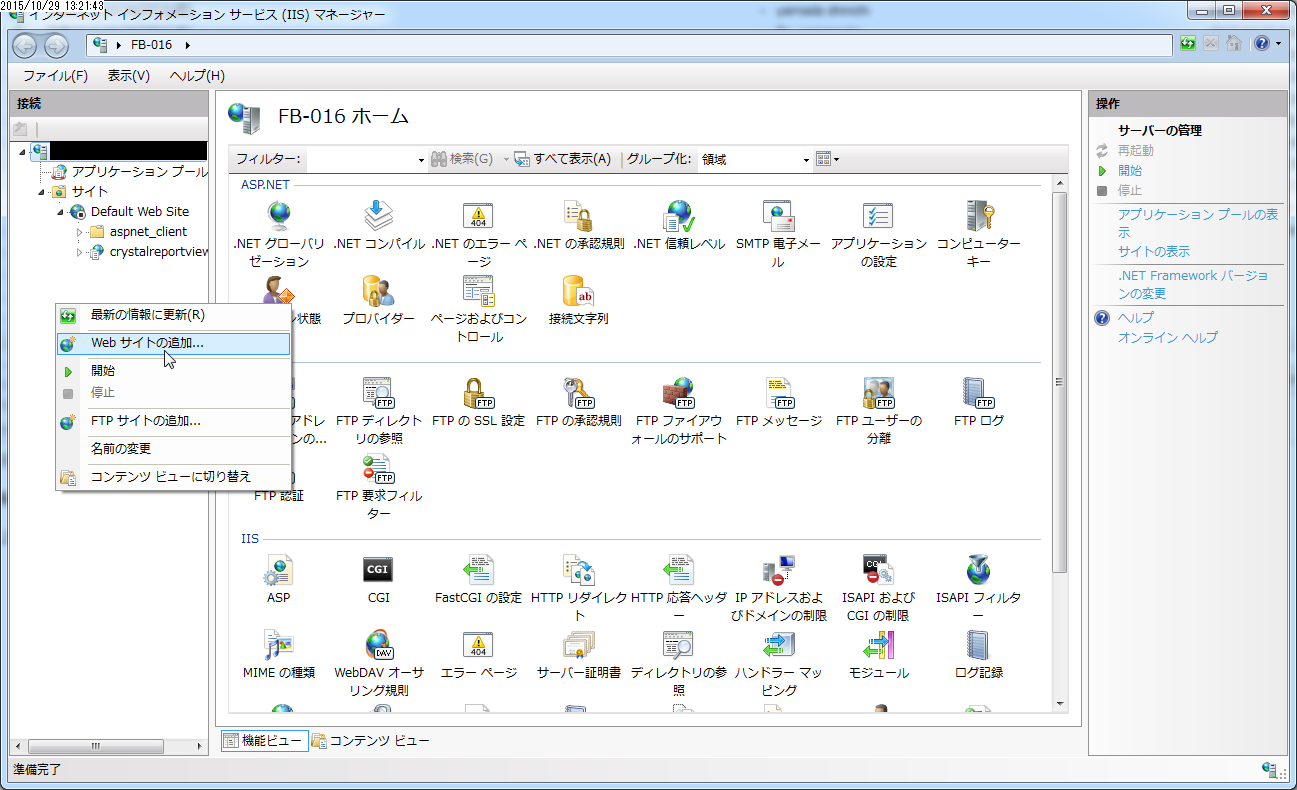
Task: Open the FTP 要求フィルター feature
Action: click(x=379, y=487)
